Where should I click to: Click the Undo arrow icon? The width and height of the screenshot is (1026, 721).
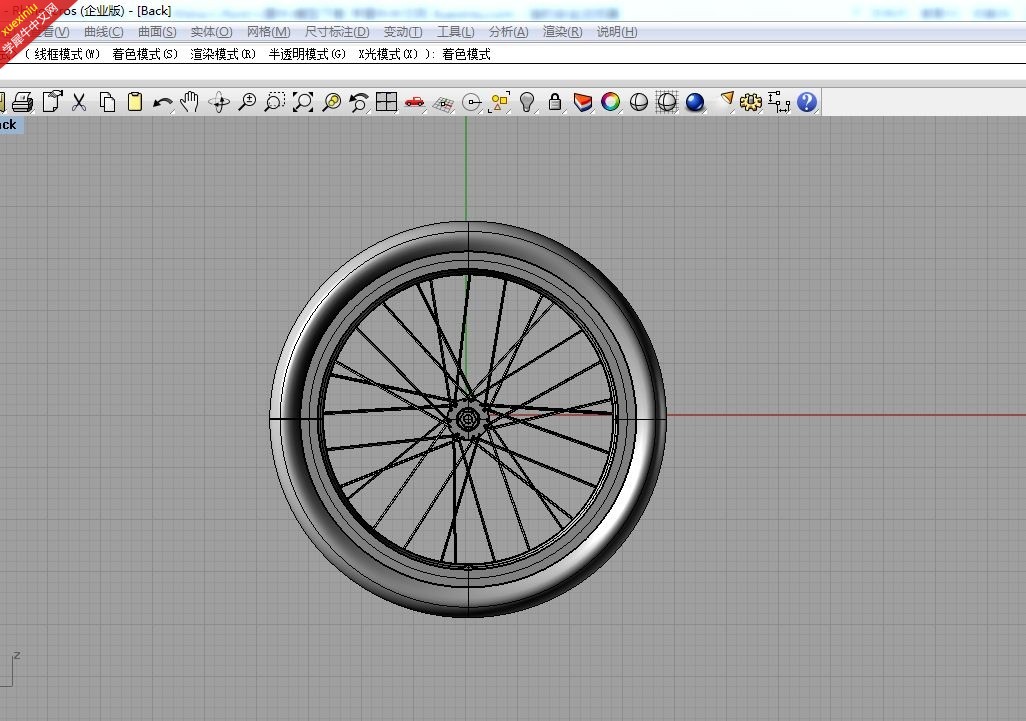pos(162,103)
